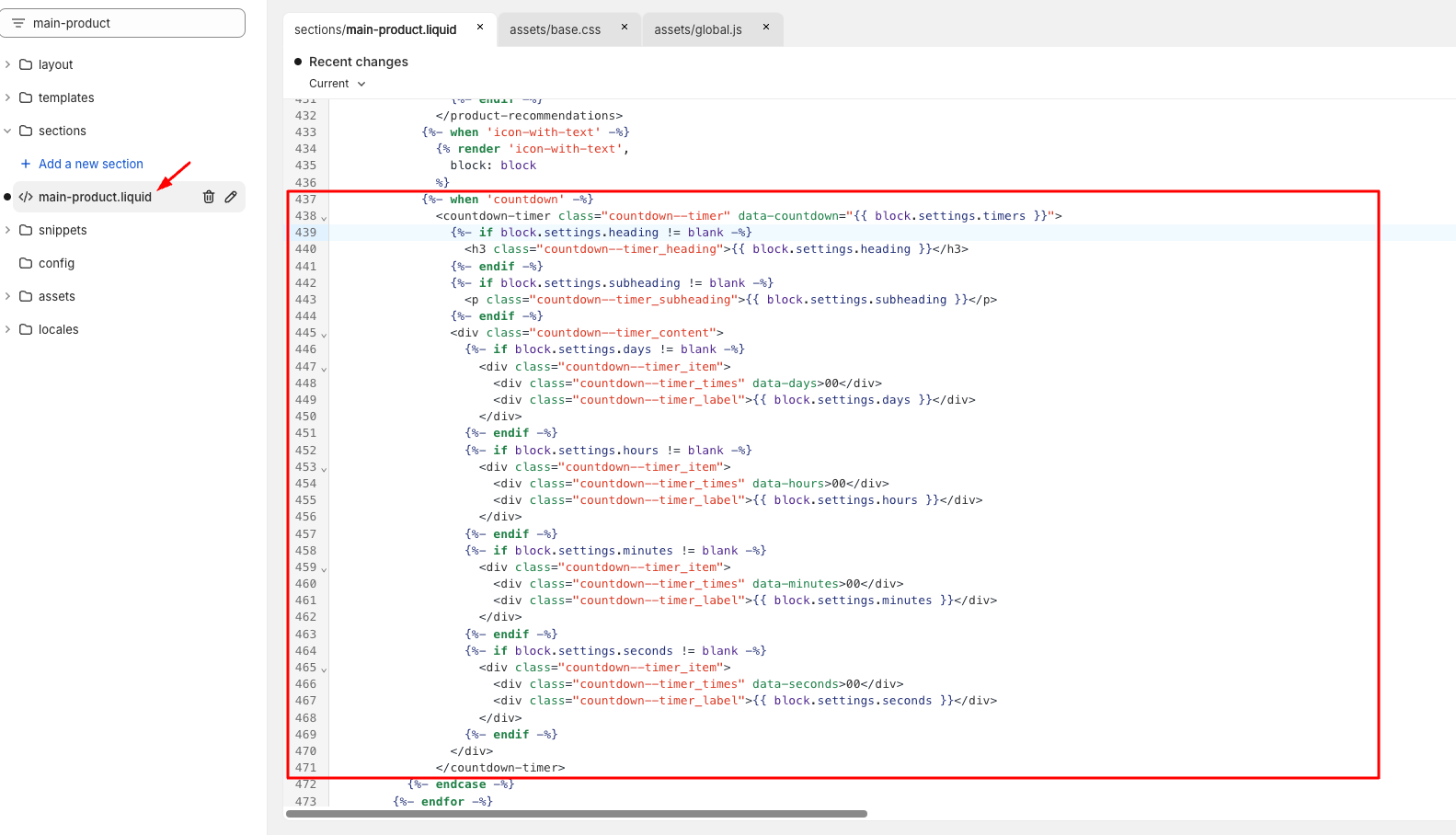
Task: Click the snippets folder icon
Action: click(x=26, y=230)
